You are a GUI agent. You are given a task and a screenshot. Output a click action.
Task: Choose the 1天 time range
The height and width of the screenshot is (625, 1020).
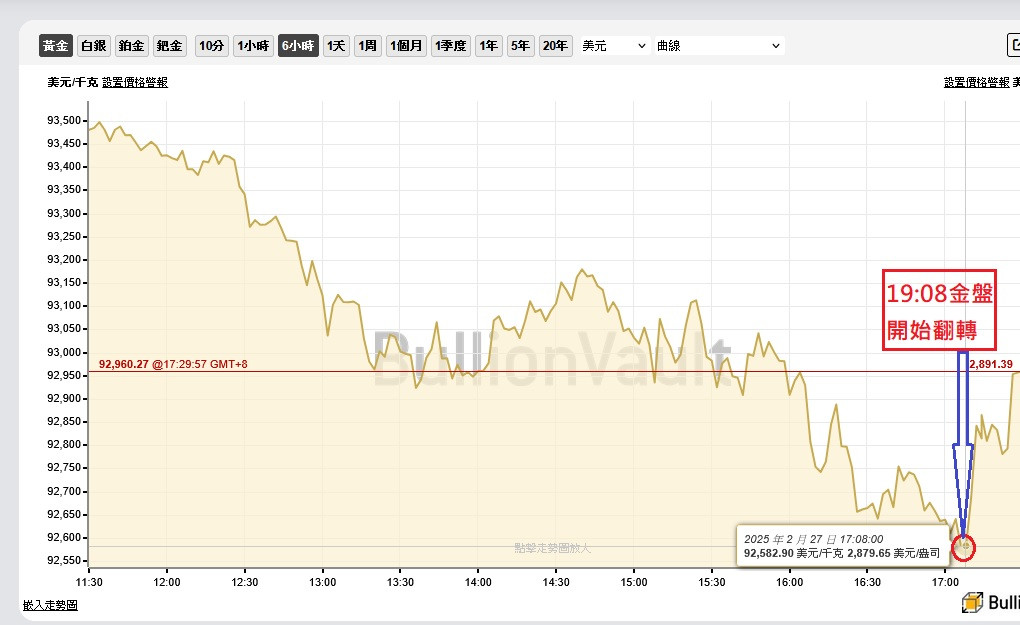(x=337, y=46)
